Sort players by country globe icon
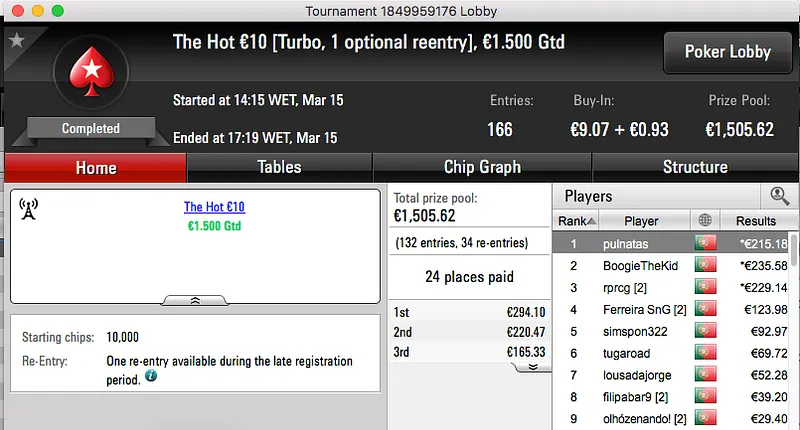 click(704, 221)
